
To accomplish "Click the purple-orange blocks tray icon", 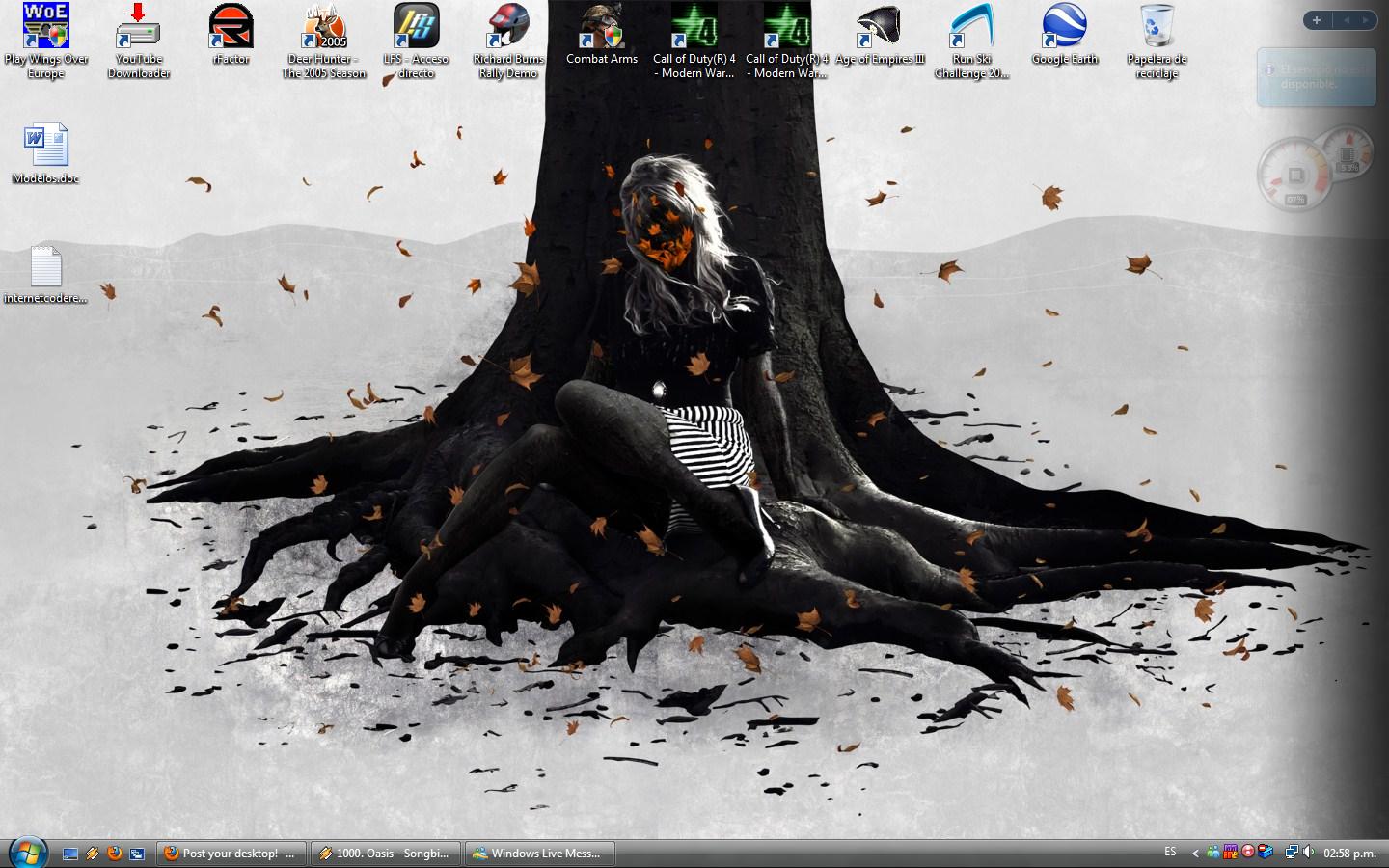I will tap(1231, 853).
